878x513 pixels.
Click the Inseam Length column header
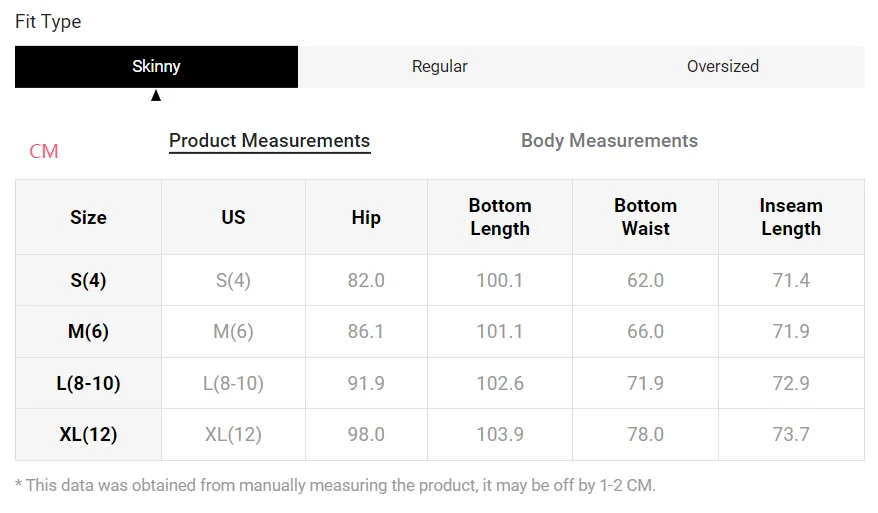[791, 217]
